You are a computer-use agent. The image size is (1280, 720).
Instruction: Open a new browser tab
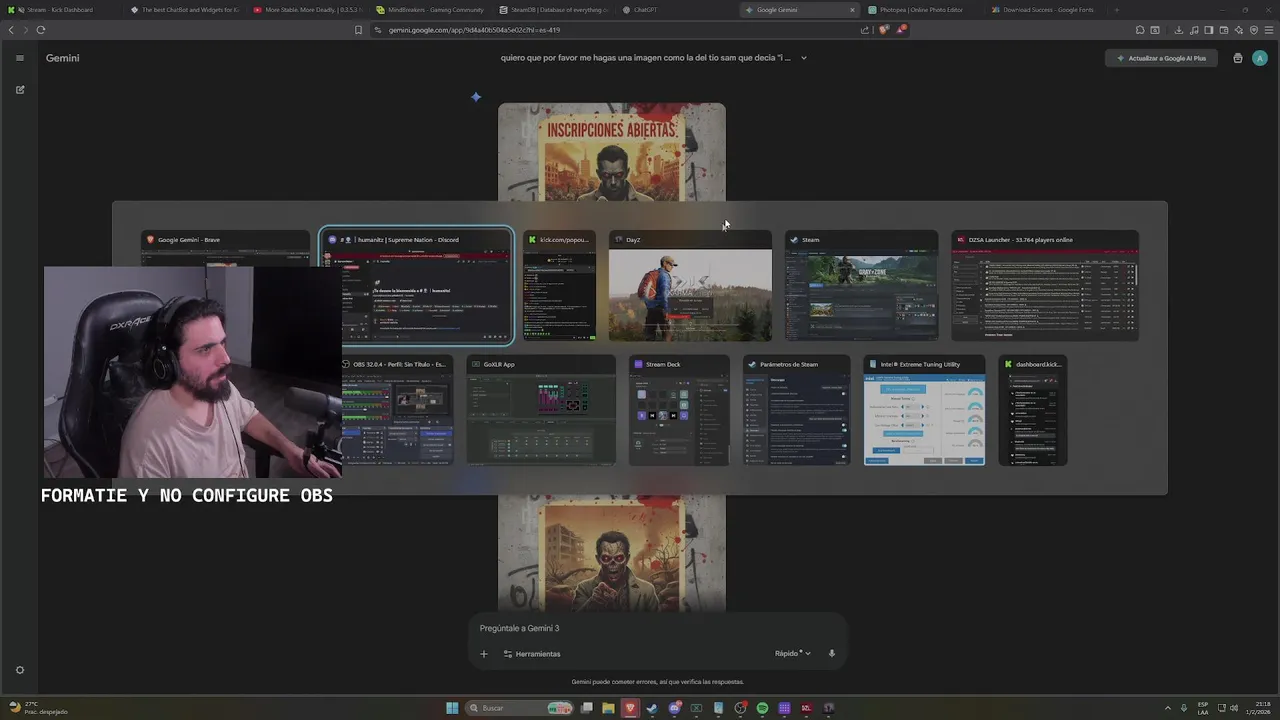tap(1116, 10)
